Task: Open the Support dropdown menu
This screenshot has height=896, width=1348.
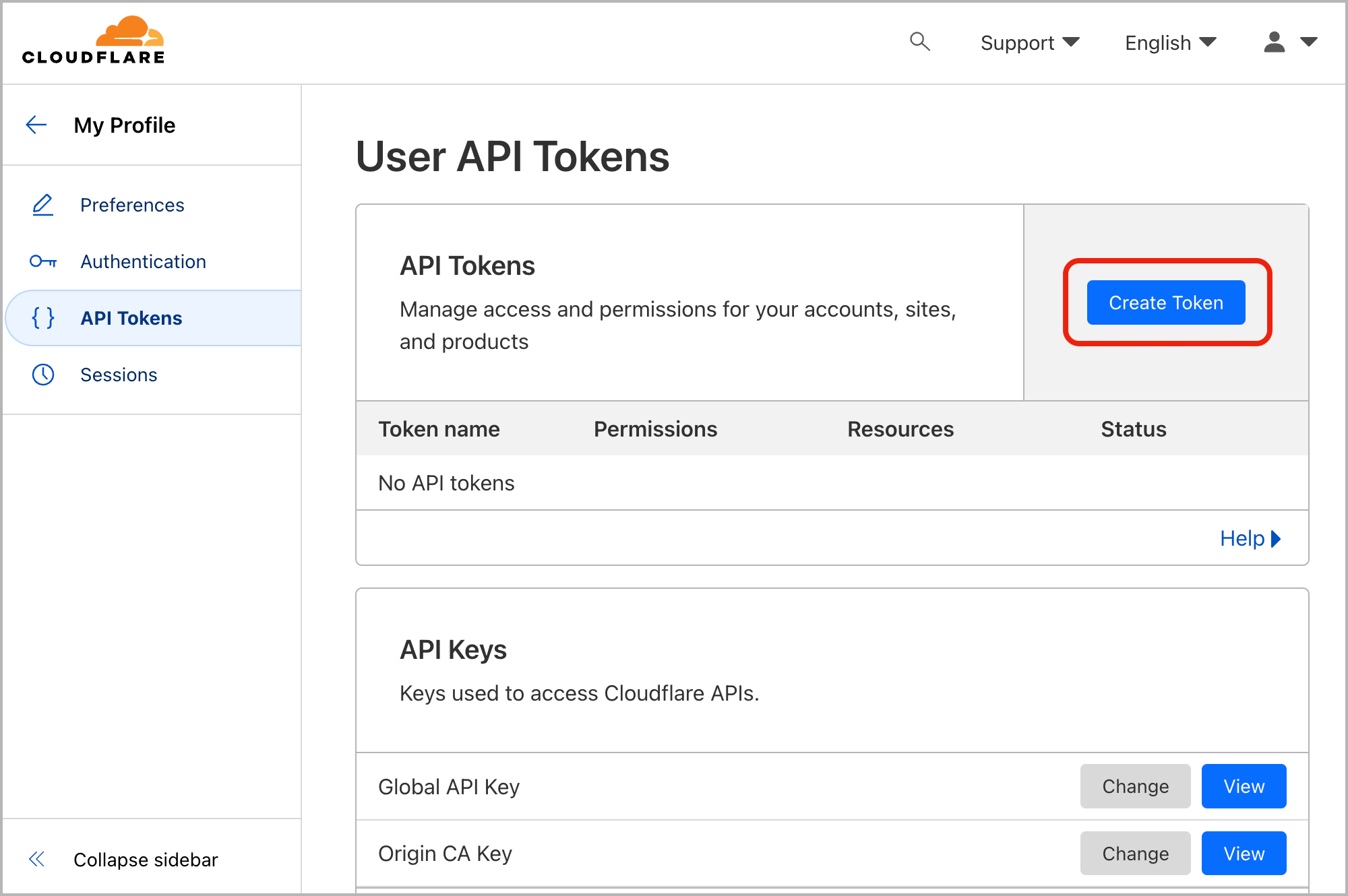Action: coord(1030,42)
